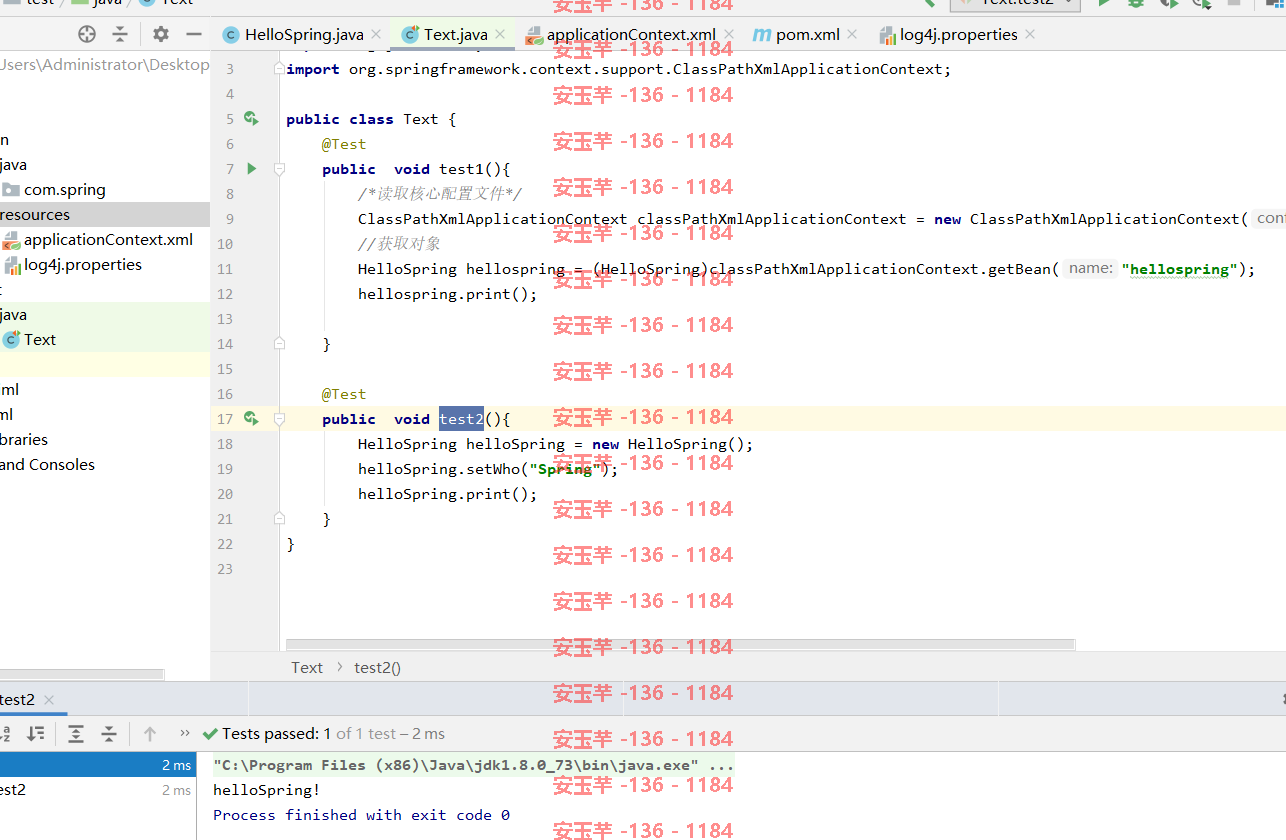This screenshot has height=840, width=1286.
Task: Click the Chinese comment on line 10
Action: coord(399,244)
